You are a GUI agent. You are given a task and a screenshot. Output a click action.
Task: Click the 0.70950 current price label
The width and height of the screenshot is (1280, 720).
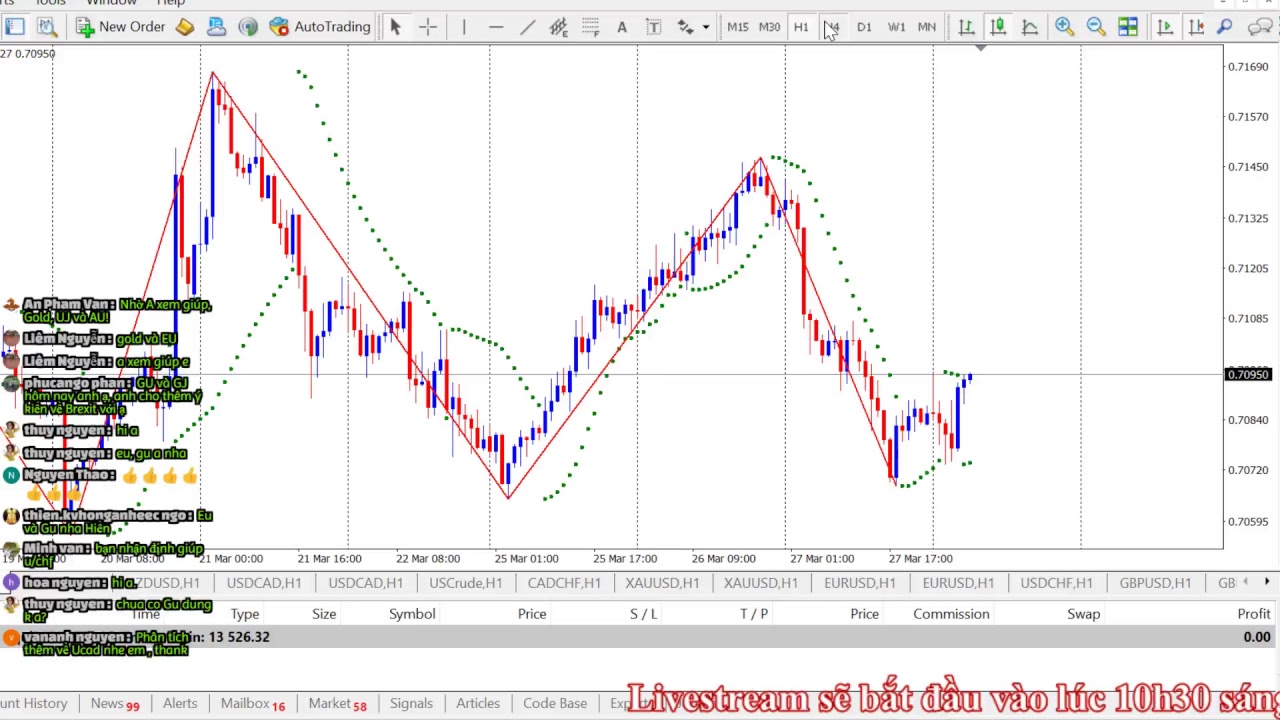(x=1247, y=375)
